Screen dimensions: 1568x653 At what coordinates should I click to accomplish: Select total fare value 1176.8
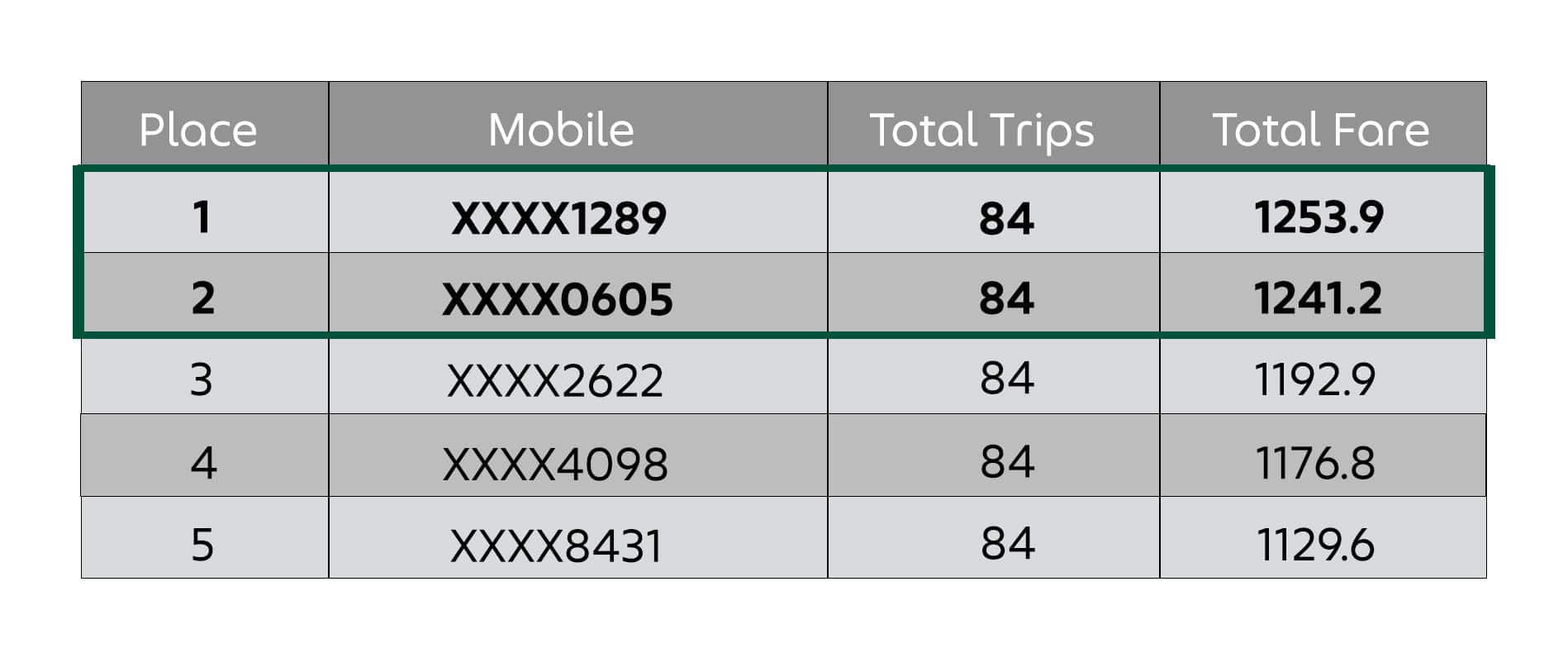pyautogui.click(x=1315, y=462)
